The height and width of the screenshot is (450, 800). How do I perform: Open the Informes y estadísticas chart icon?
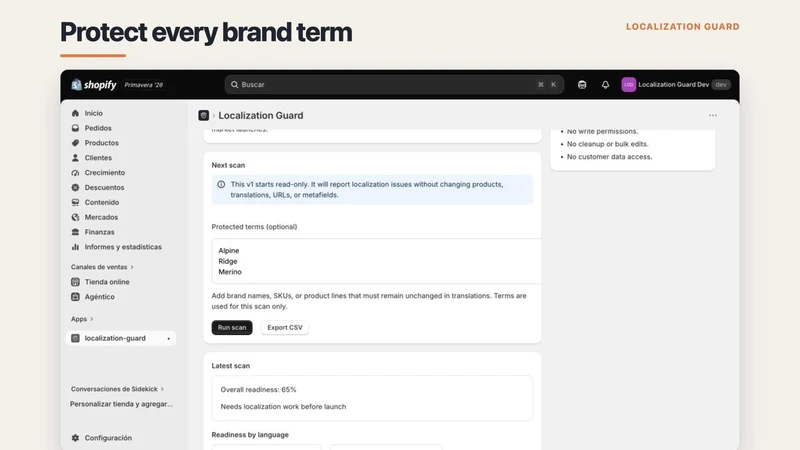(x=76, y=247)
